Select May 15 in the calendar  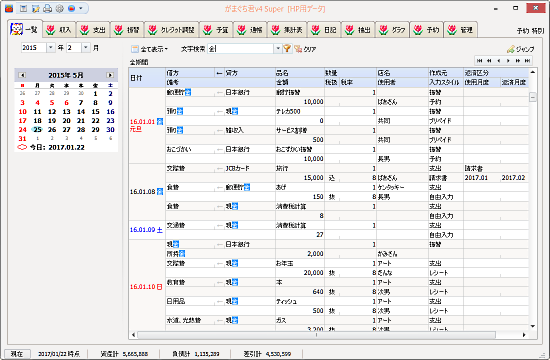[x=95, y=112]
